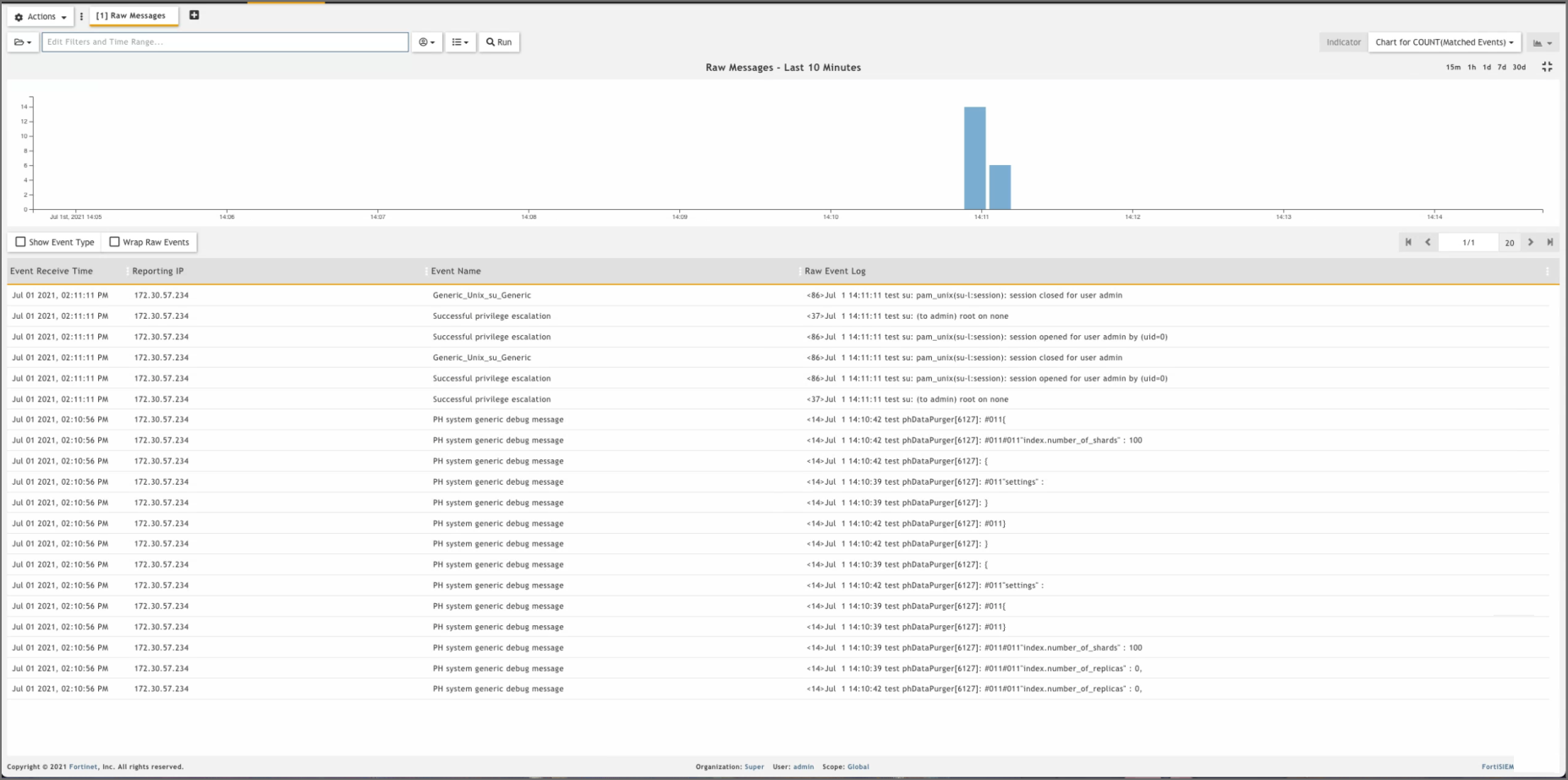Open the Fortinet link in the footer
Screen dimensions: 1568x780
[x=83, y=766]
